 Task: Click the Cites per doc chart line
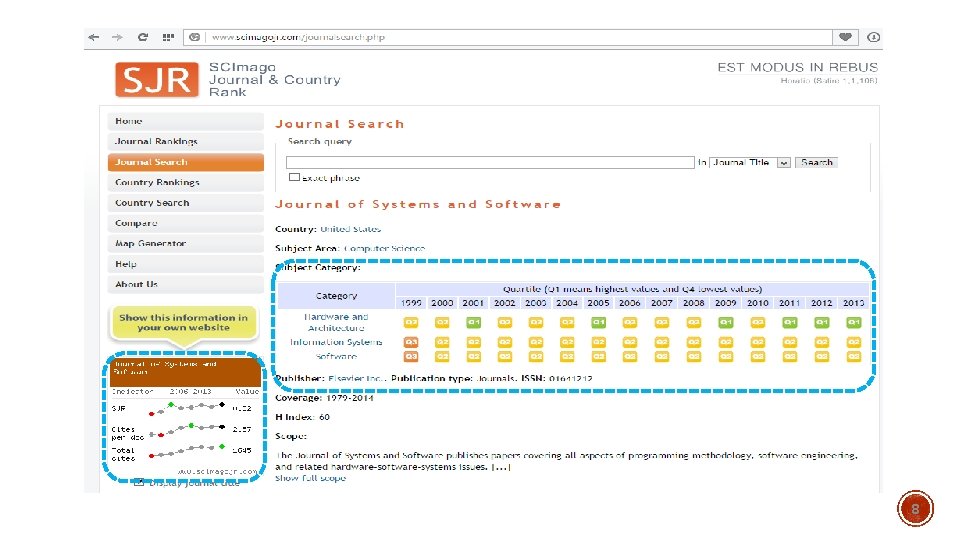click(x=187, y=430)
